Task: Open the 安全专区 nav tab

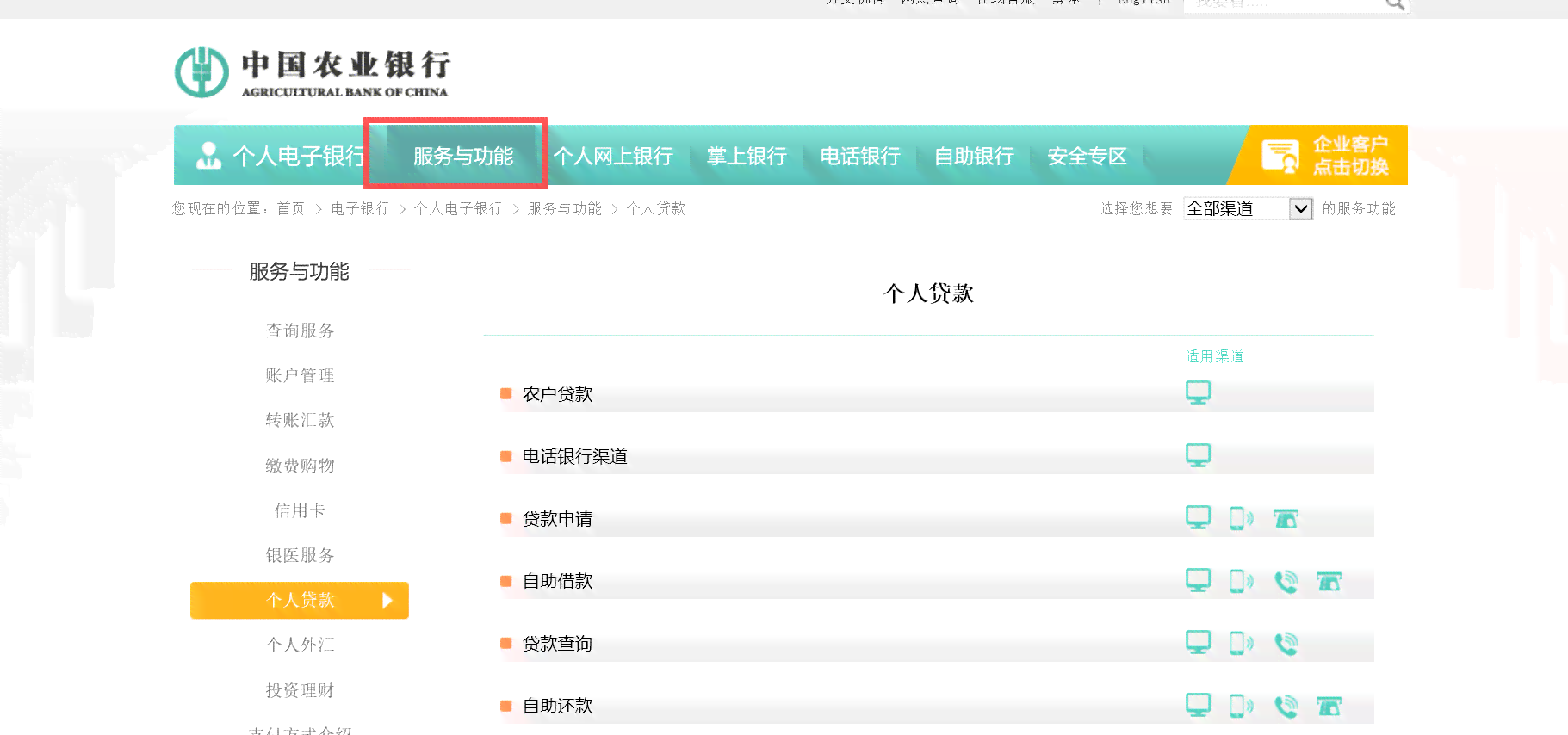Action: 1088,156
